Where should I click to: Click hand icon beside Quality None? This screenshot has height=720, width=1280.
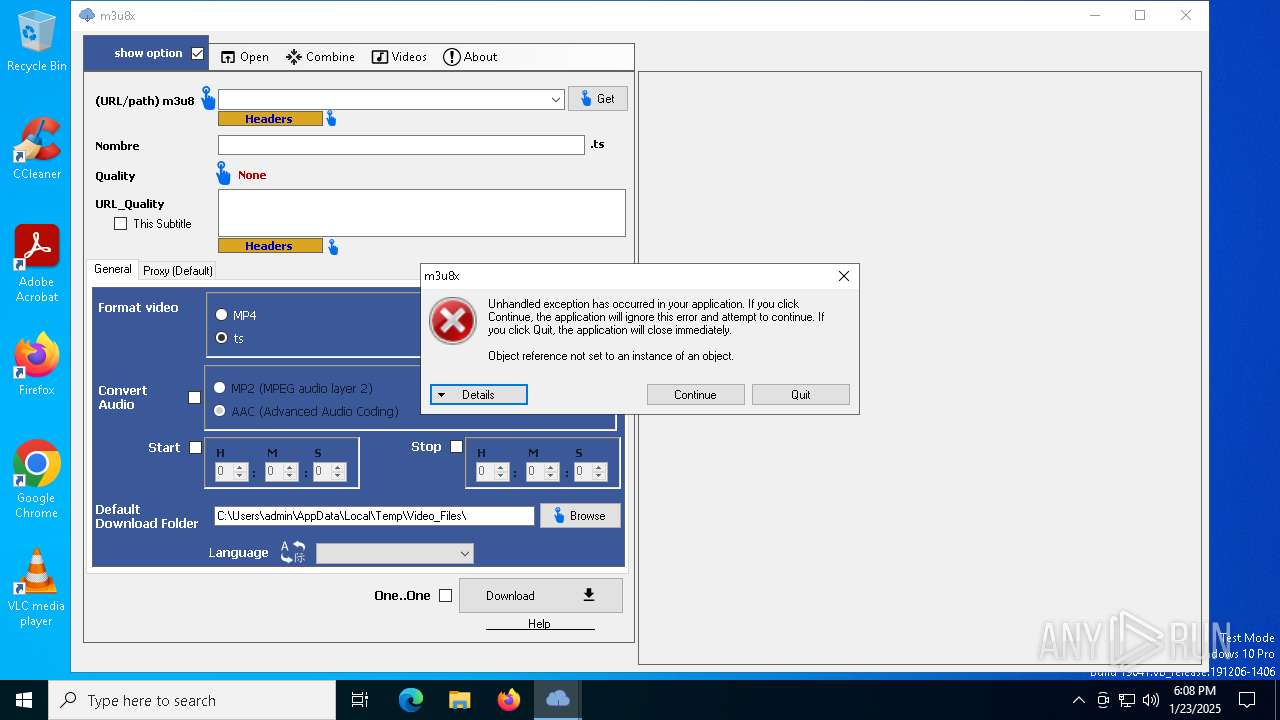point(223,174)
